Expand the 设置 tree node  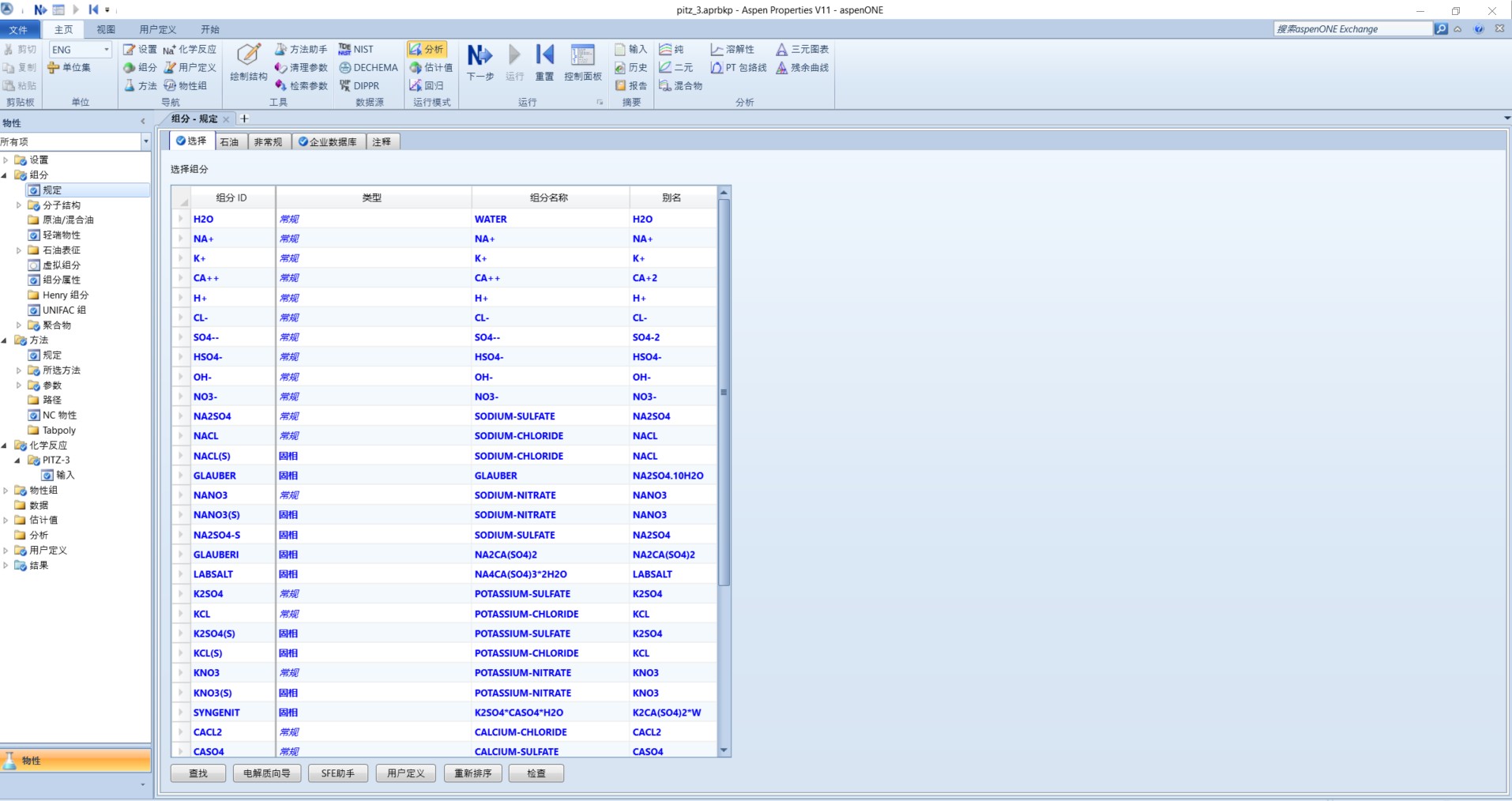(6, 160)
